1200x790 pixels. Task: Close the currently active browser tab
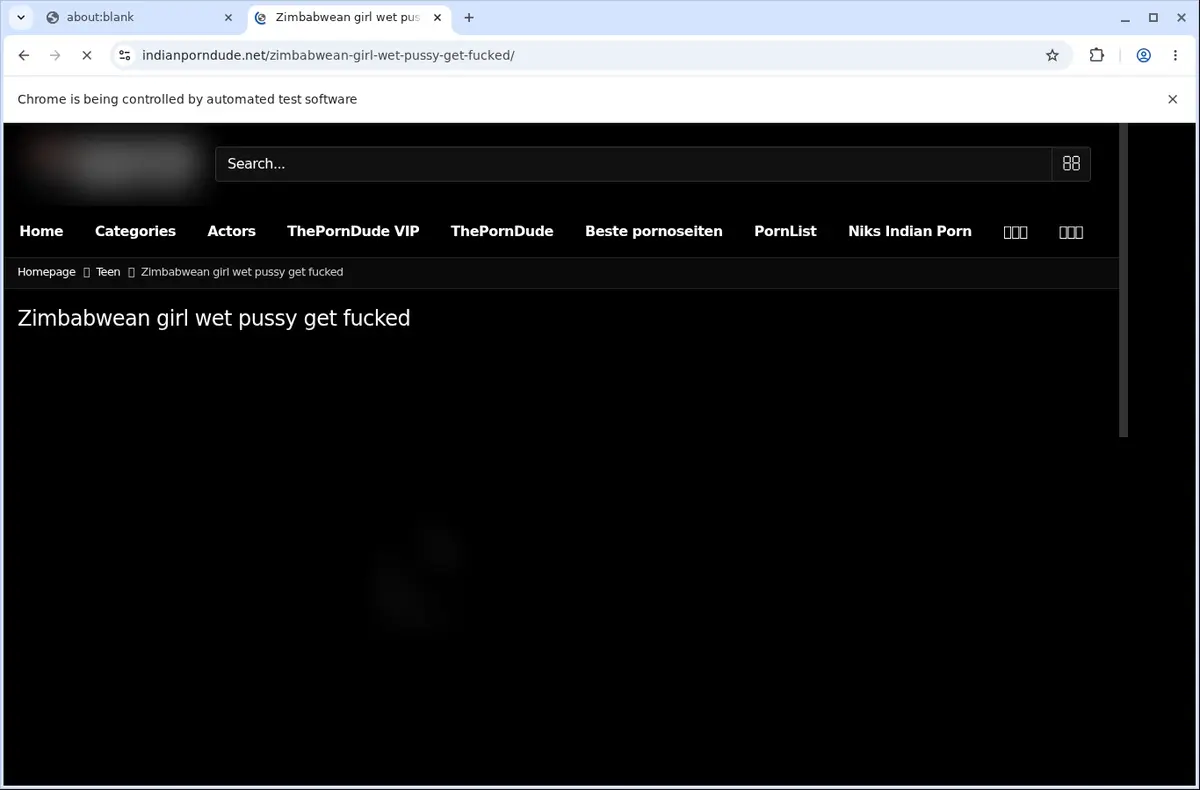pyautogui.click(x=436, y=17)
